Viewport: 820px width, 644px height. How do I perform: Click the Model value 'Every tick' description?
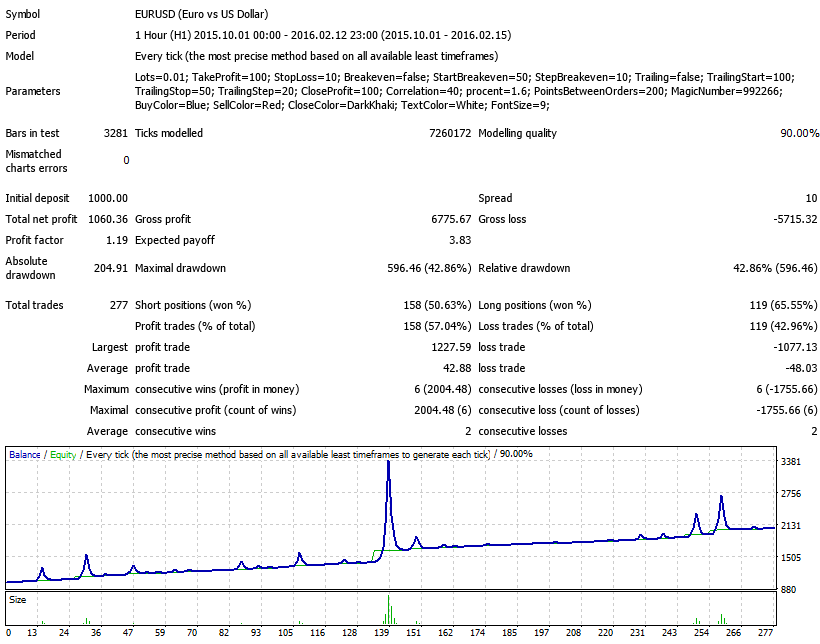(x=316, y=56)
